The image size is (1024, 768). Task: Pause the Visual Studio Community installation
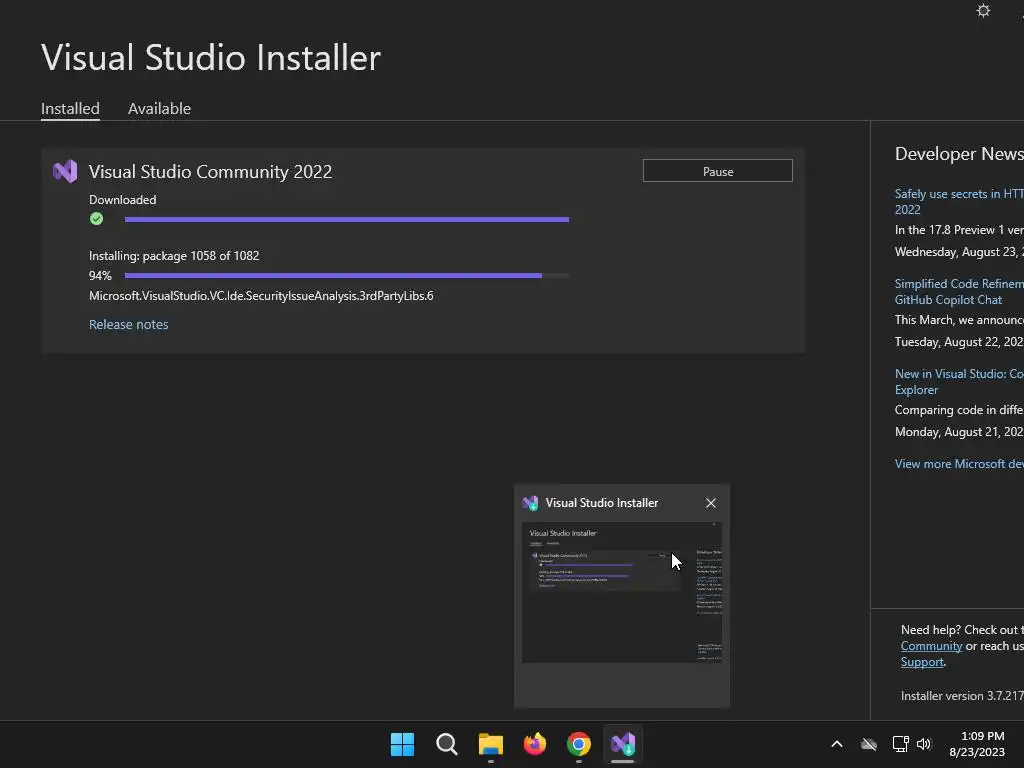718,171
